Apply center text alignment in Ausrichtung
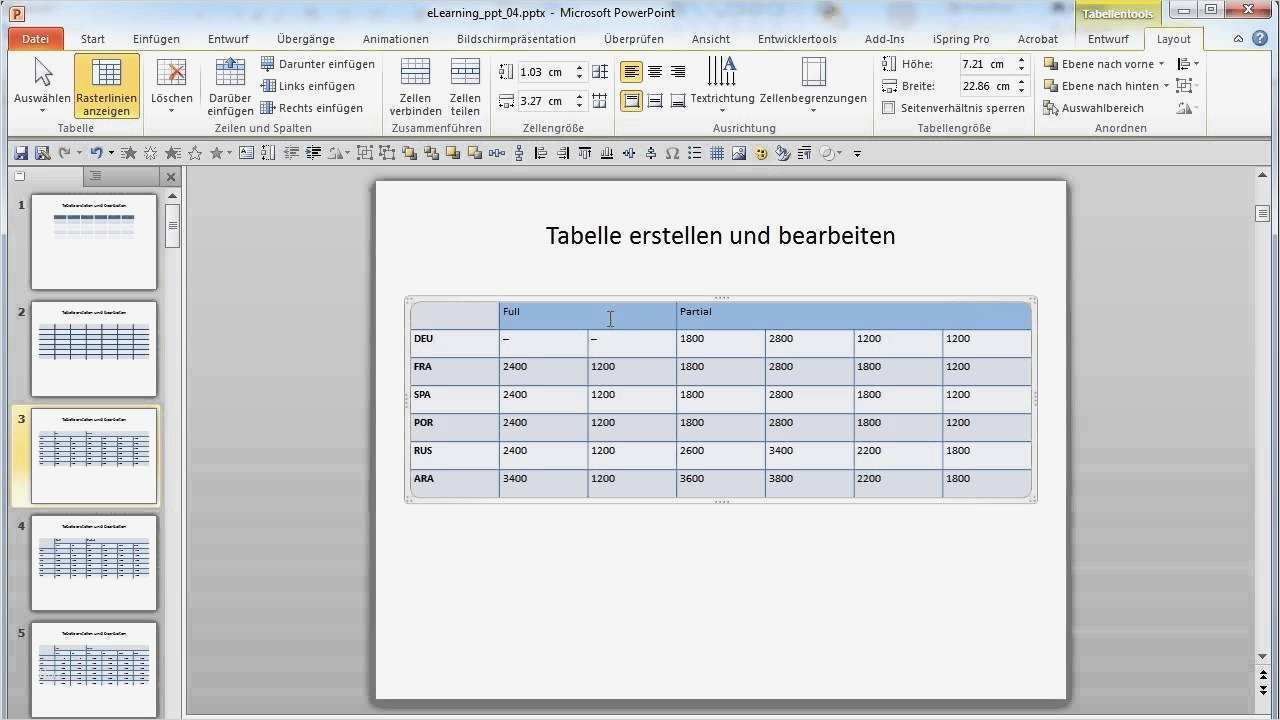This screenshot has height=720, width=1280. point(654,71)
